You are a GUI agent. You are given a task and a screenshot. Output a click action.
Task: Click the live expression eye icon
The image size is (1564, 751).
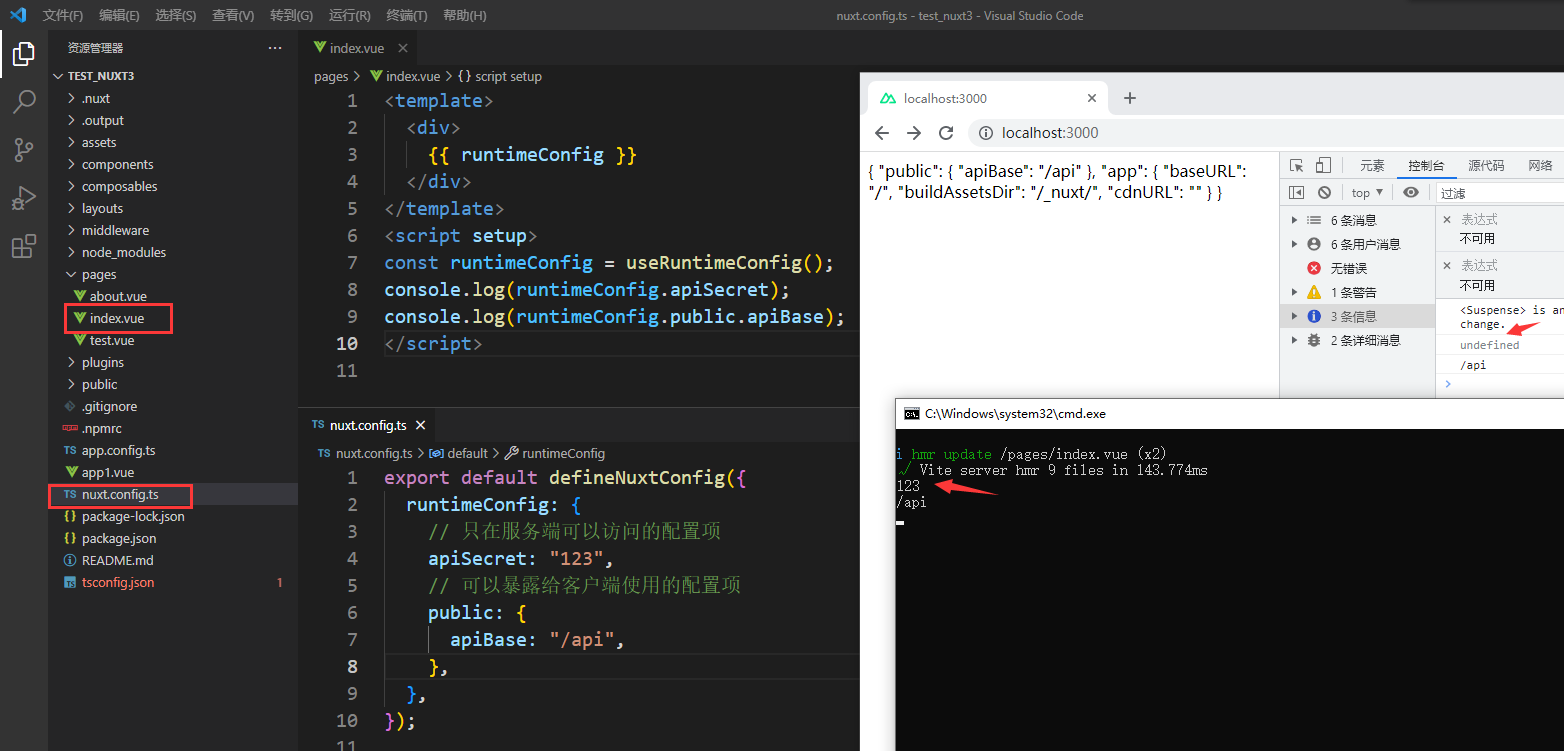[x=1411, y=192]
